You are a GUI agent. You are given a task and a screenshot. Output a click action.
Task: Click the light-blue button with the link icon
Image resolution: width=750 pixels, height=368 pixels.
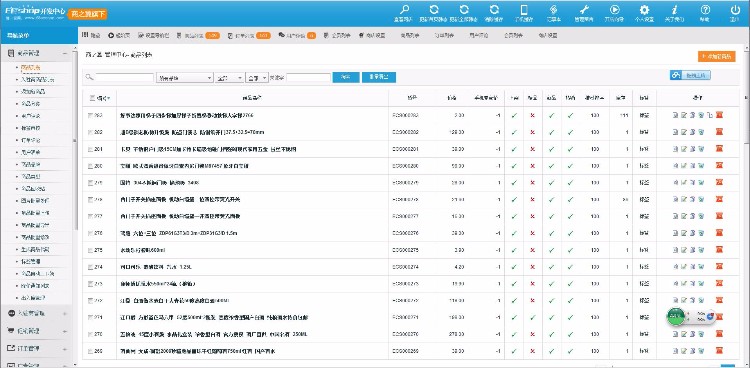pyautogui.click(x=690, y=75)
